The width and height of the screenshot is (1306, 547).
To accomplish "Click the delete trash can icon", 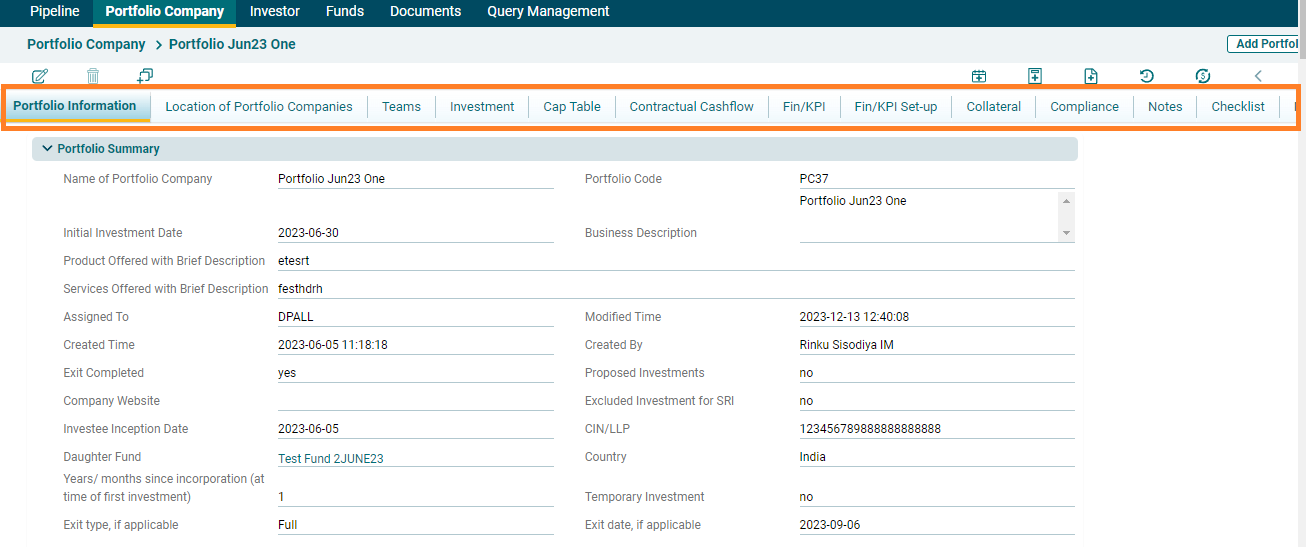I will 93,76.
